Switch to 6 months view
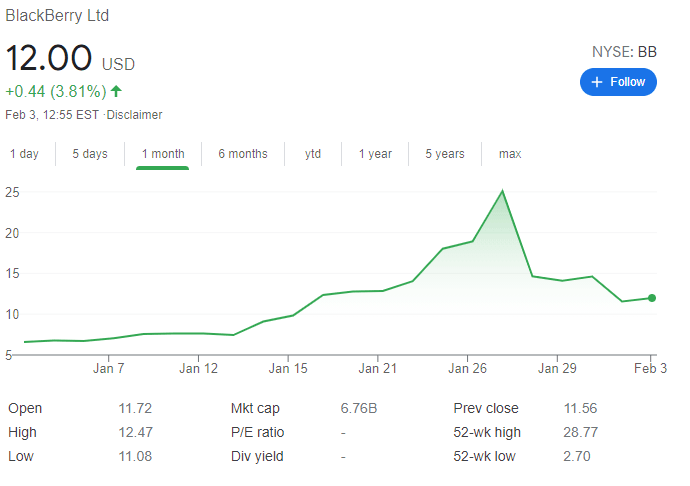The width and height of the screenshot is (690, 486). pyautogui.click(x=243, y=154)
